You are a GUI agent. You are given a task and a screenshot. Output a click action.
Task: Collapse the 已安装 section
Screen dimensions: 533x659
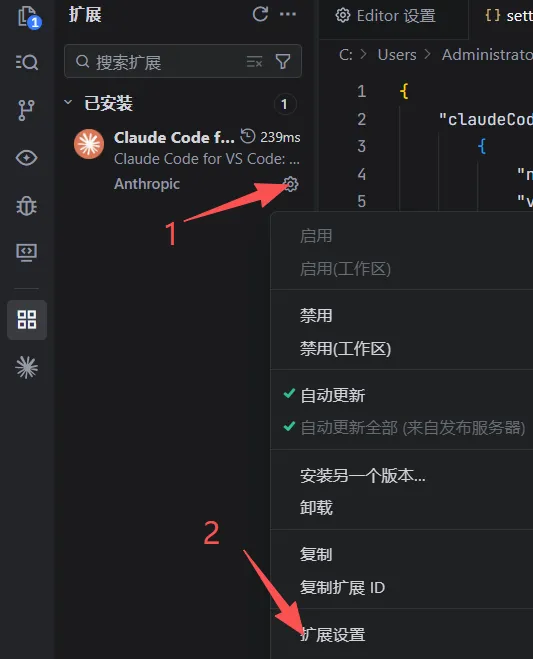pyautogui.click(x=68, y=103)
